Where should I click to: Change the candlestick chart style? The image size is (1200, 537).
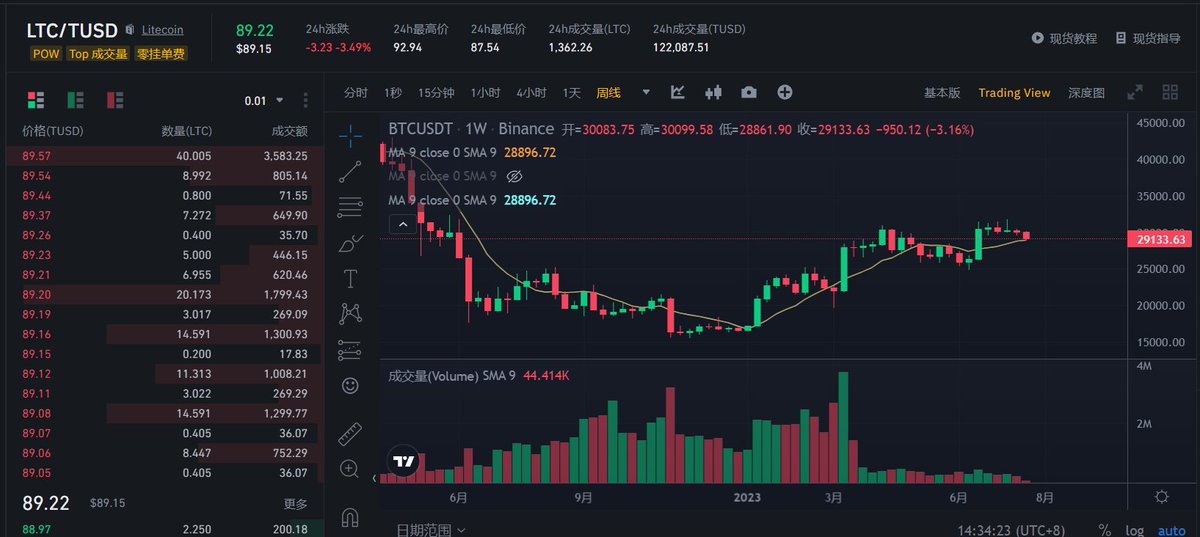point(713,92)
